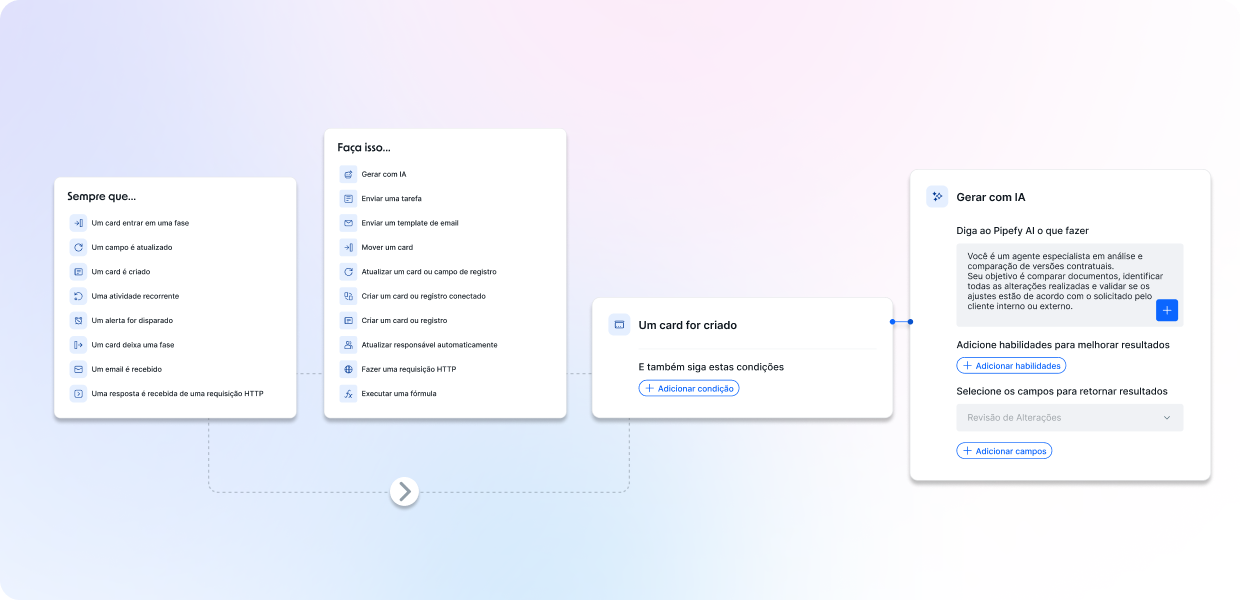Click the 'Executar uma fórmula' fx icon
The width and height of the screenshot is (1240, 600).
point(348,394)
